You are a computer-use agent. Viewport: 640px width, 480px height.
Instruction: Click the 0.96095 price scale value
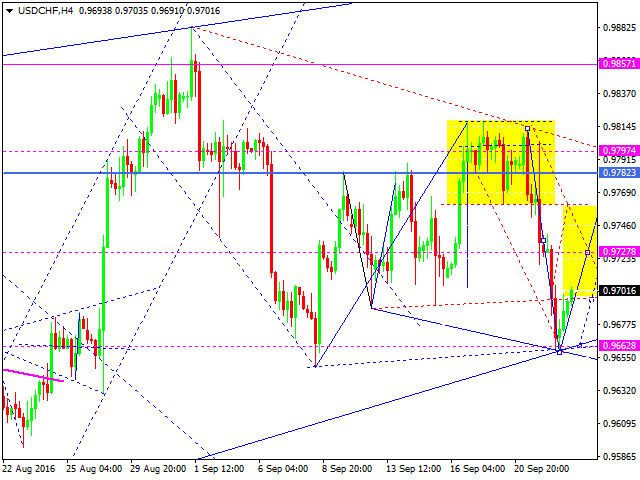619,424
